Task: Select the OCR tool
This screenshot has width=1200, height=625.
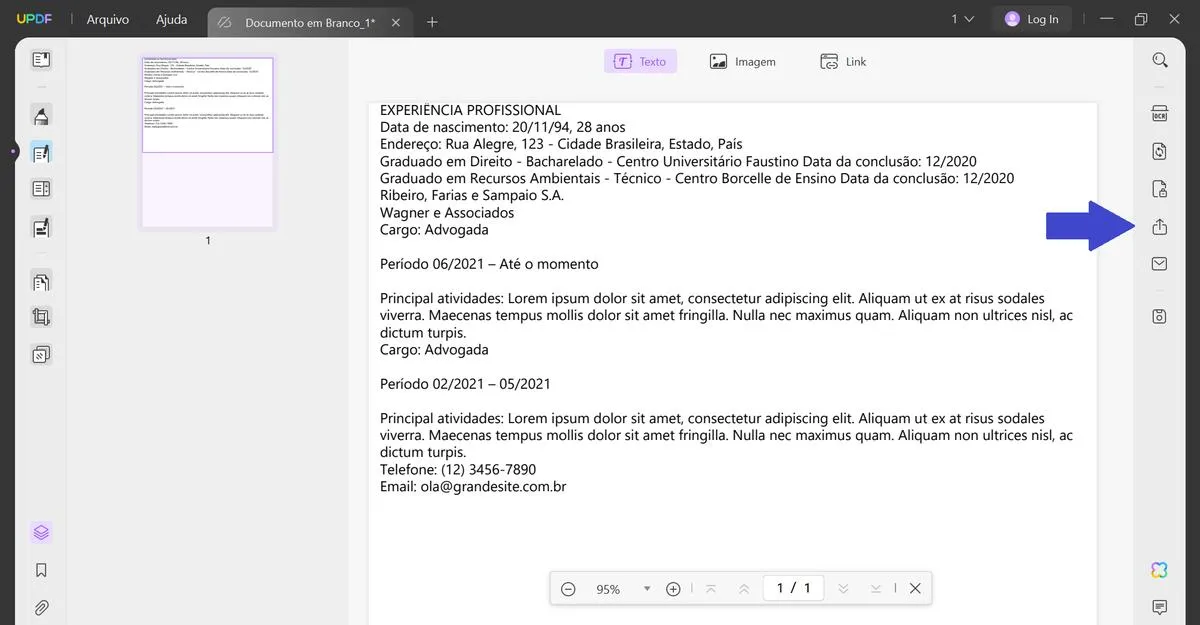Action: 1159,113
